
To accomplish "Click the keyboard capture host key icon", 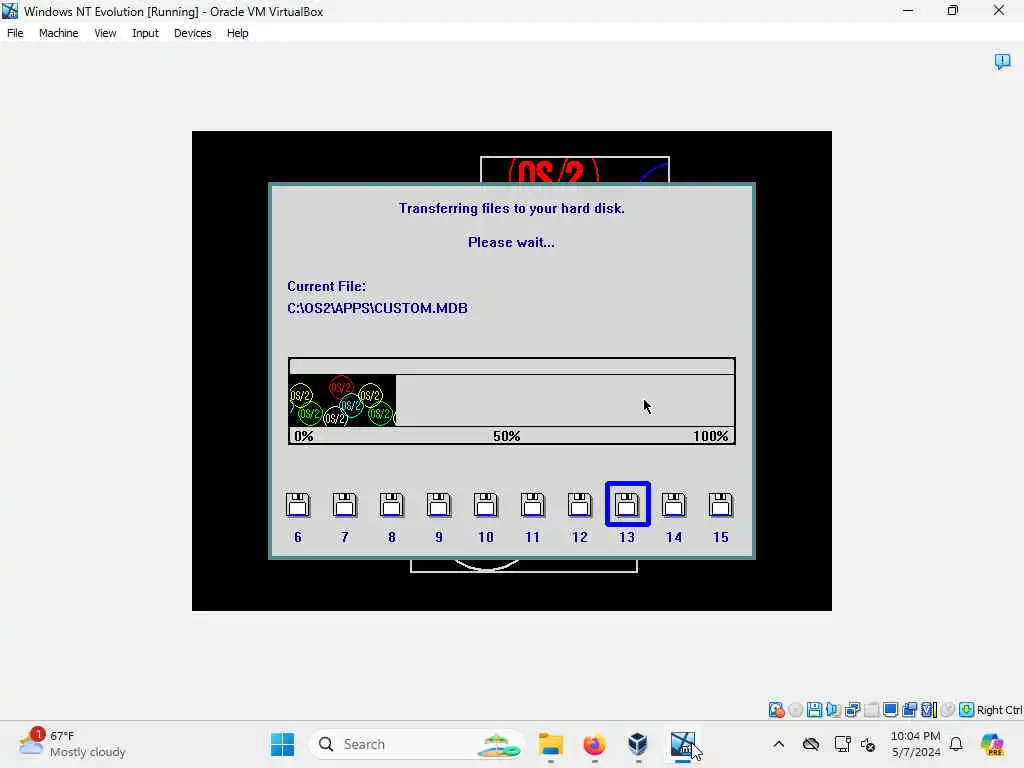I will [967, 710].
